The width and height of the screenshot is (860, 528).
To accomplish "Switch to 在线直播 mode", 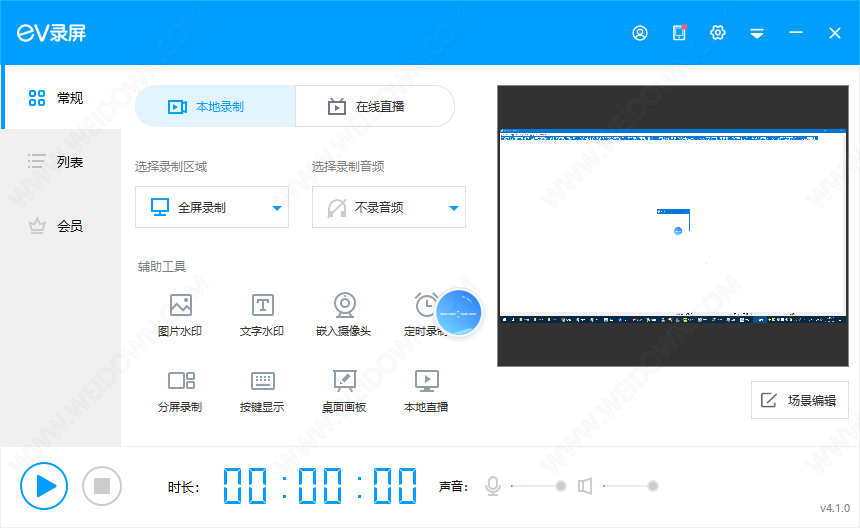I will [x=375, y=106].
